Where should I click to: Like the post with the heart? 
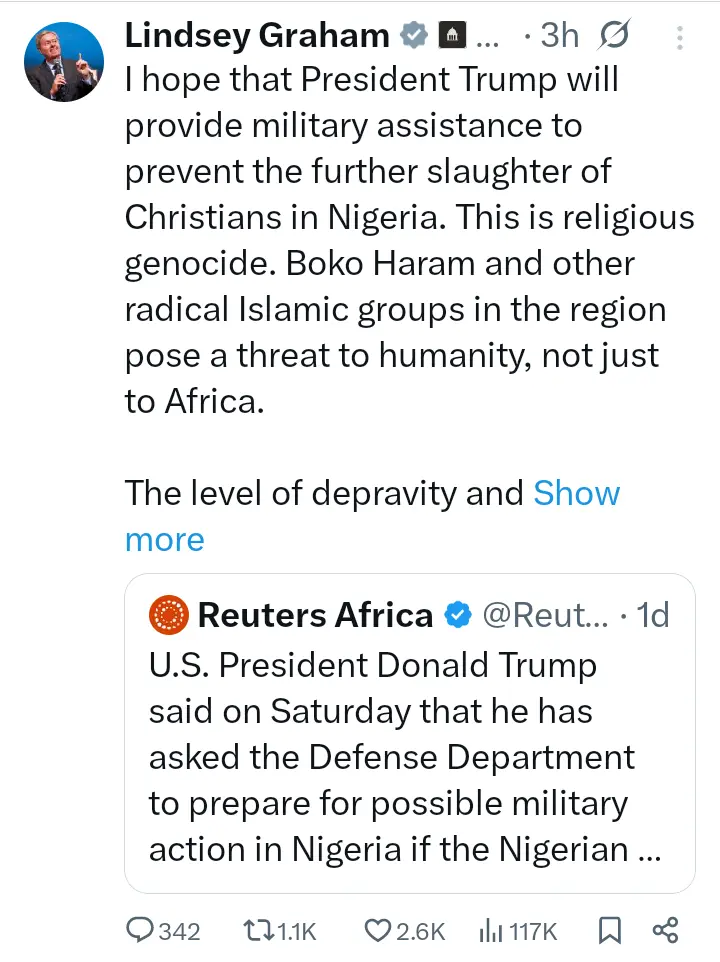[376, 930]
